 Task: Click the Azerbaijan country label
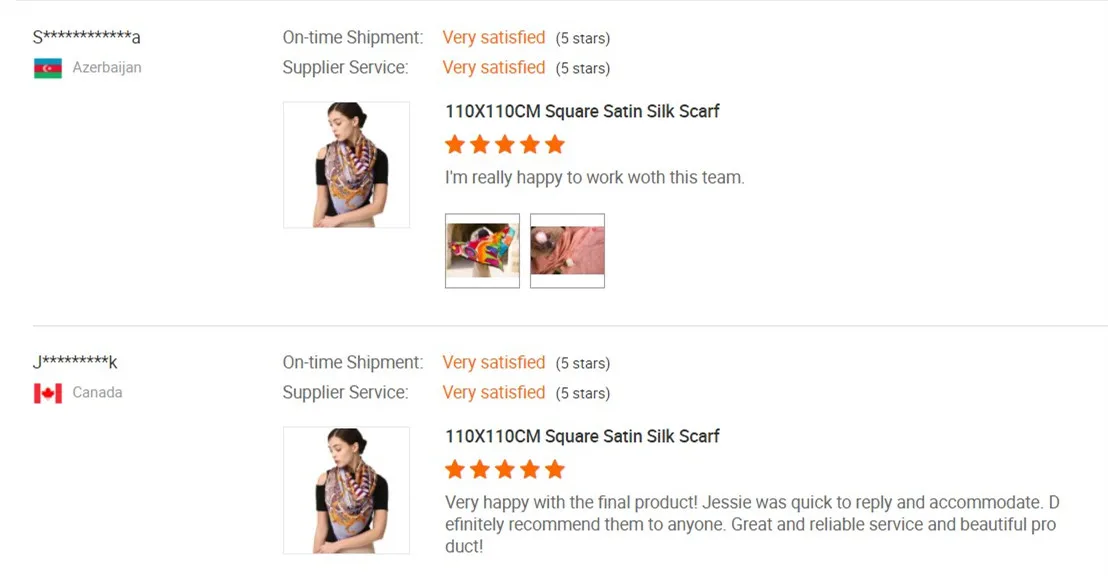click(x=107, y=68)
